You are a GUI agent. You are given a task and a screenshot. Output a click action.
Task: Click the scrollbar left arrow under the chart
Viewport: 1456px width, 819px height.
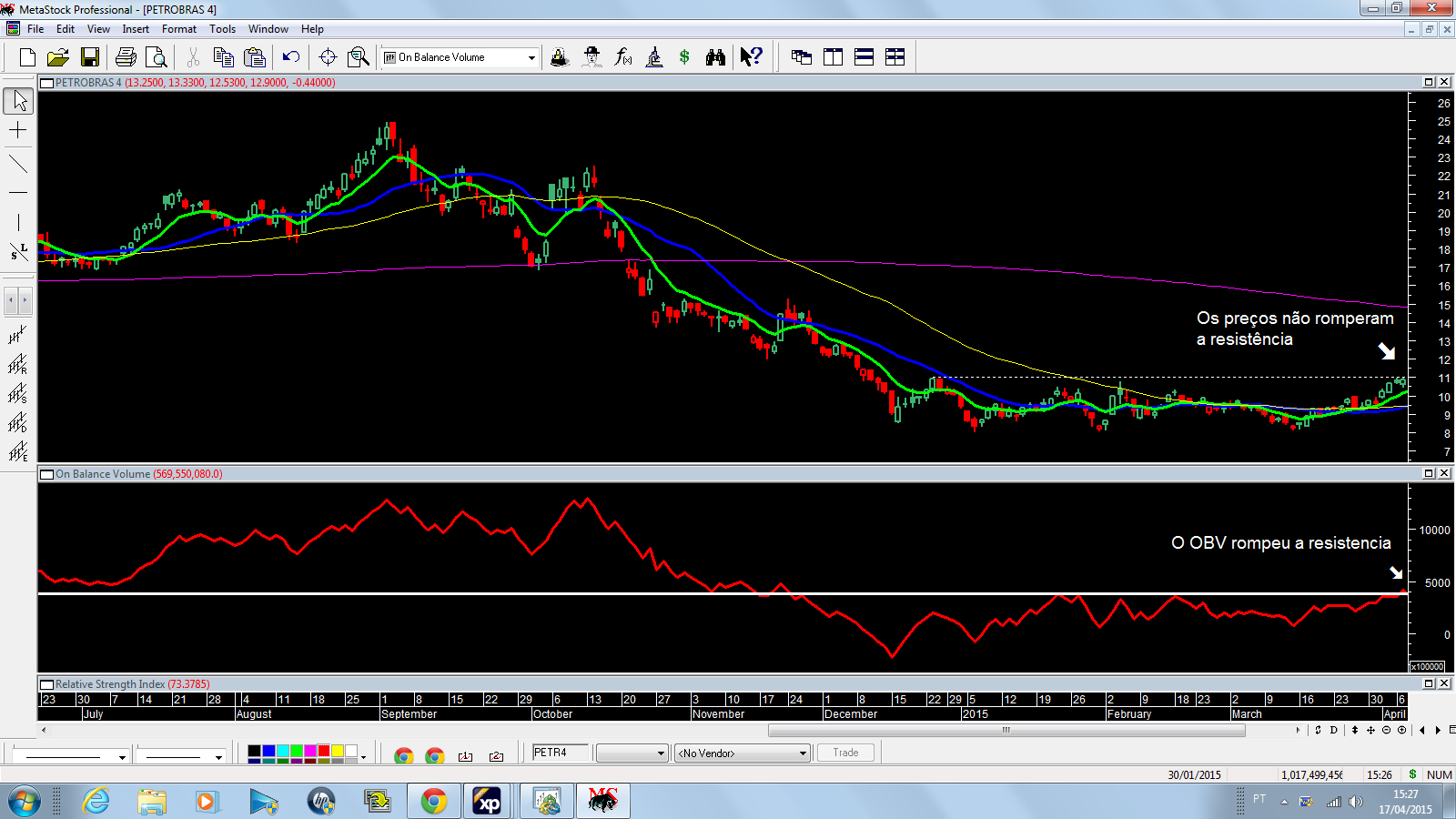pos(43,730)
